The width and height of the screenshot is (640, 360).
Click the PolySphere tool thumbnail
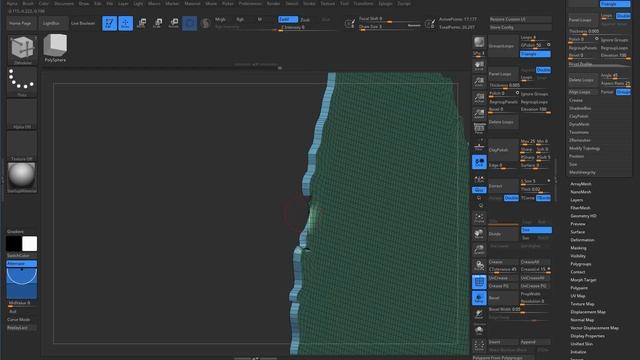[55, 48]
